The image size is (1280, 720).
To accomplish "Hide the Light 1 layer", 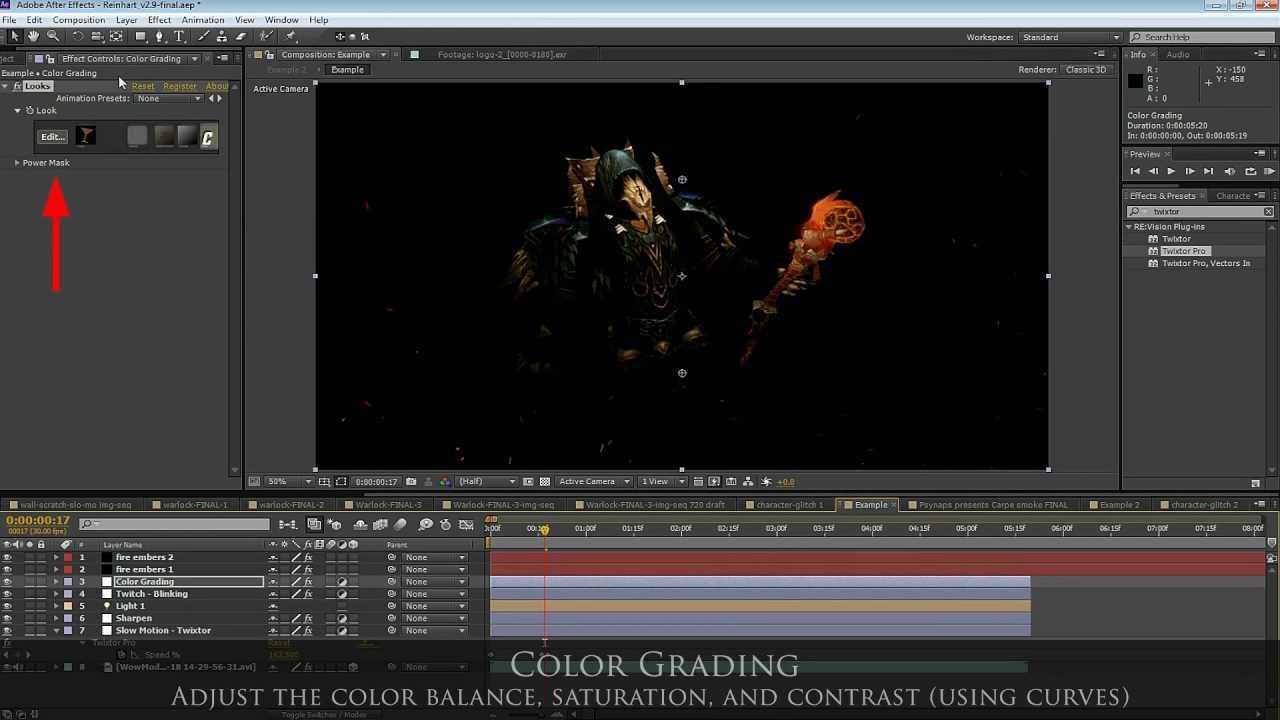I will point(8,606).
